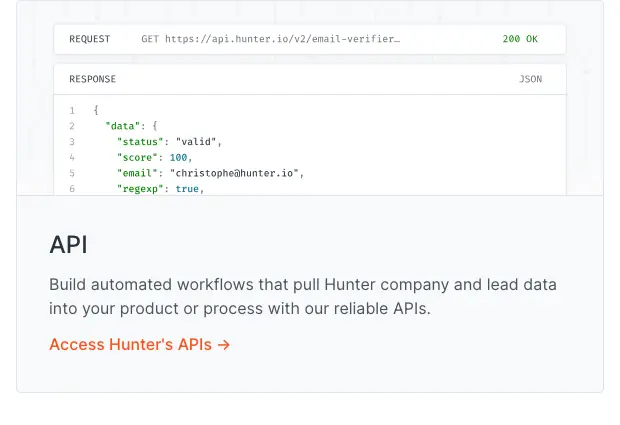Click line number 1 opening brace
Viewport: 620px width, 425px height.
96,110
